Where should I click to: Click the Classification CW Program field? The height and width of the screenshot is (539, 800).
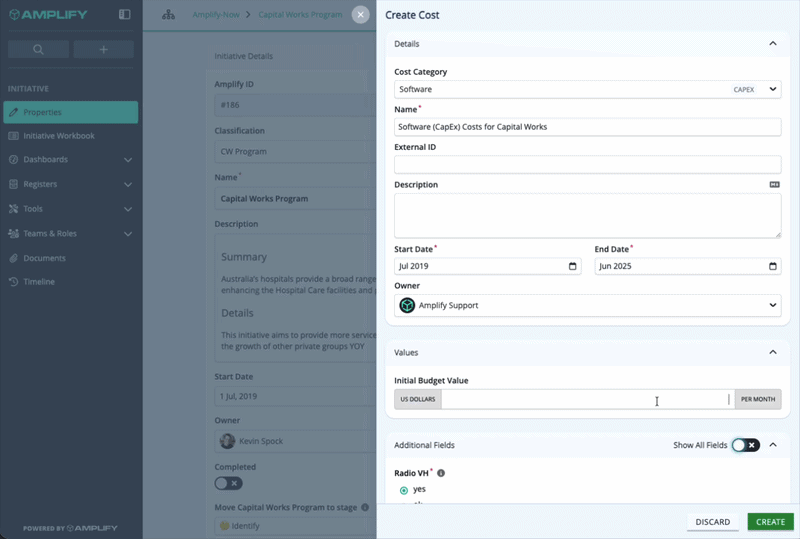(x=295, y=152)
